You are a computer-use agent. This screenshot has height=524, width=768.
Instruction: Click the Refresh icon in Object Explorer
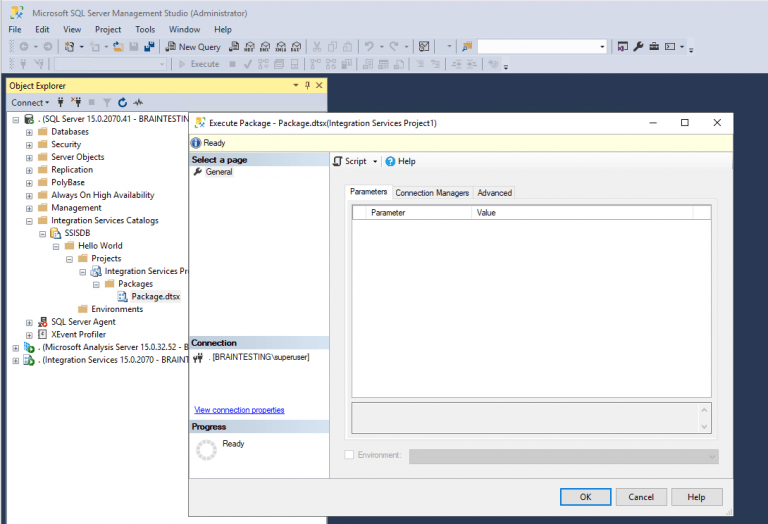(x=122, y=102)
